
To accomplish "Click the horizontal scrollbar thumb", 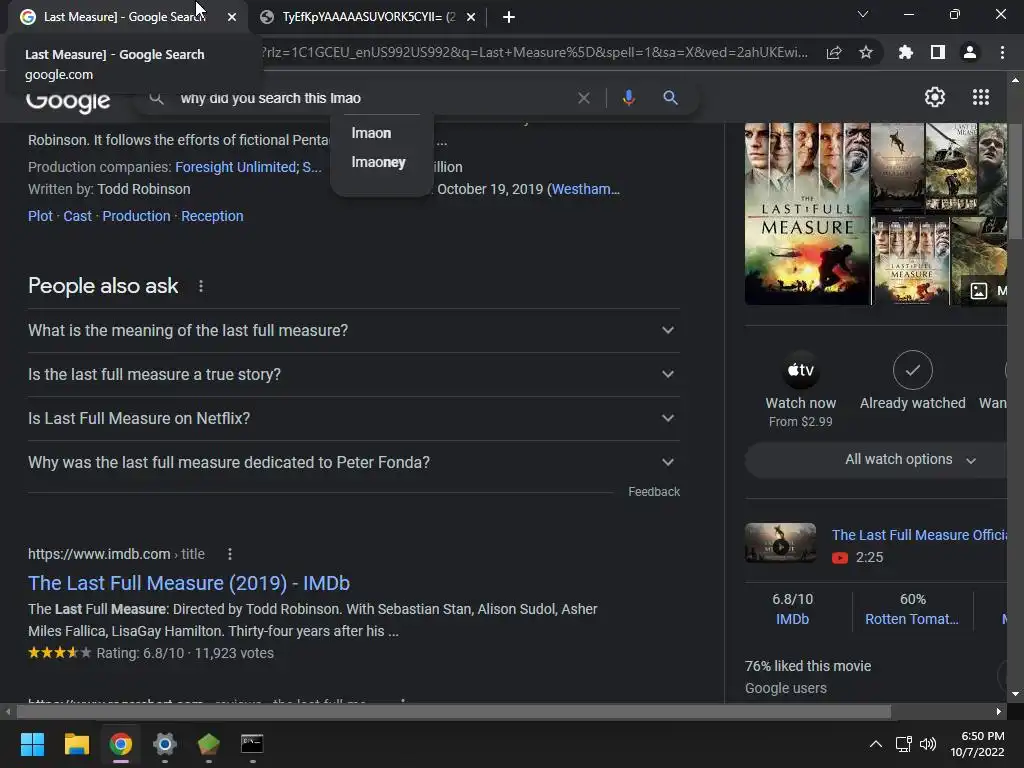I will click(x=453, y=711).
